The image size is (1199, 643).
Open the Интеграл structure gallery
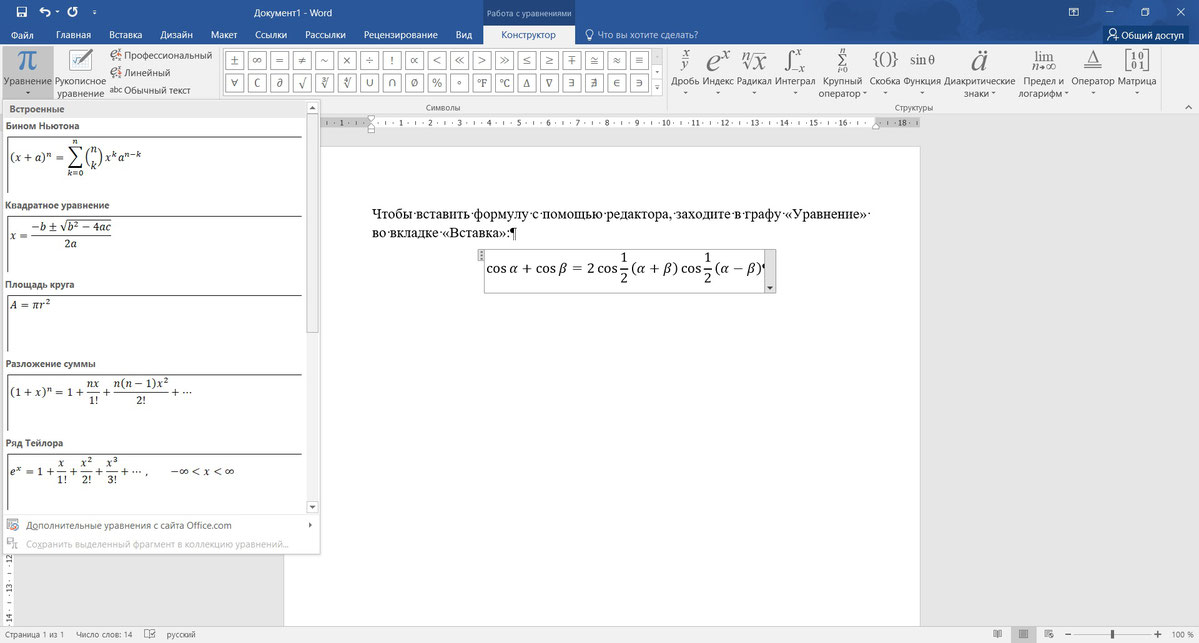point(795,72)
